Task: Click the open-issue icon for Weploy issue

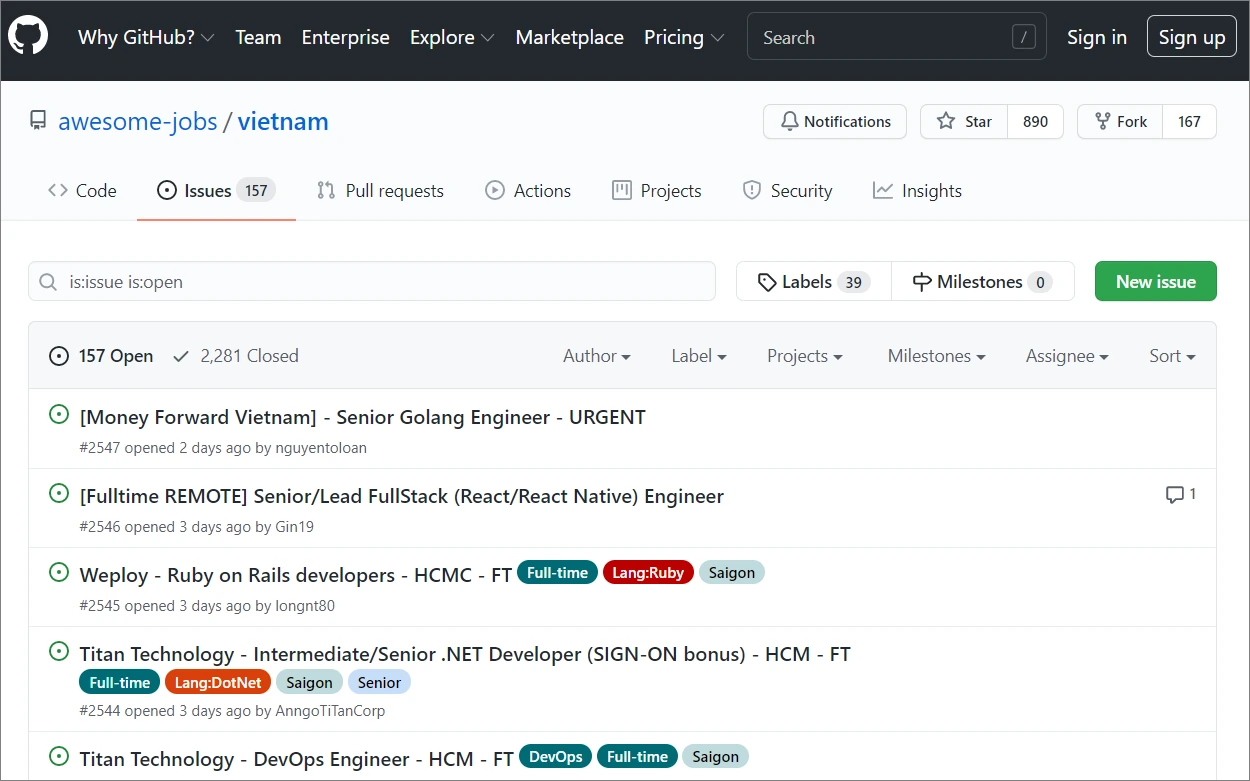Action: [59, 572]
